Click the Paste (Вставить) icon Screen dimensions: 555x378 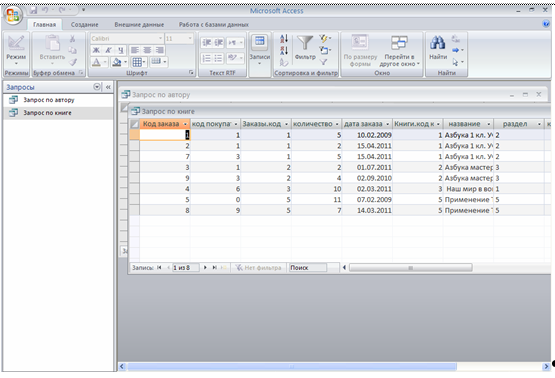tap(52, 43)
